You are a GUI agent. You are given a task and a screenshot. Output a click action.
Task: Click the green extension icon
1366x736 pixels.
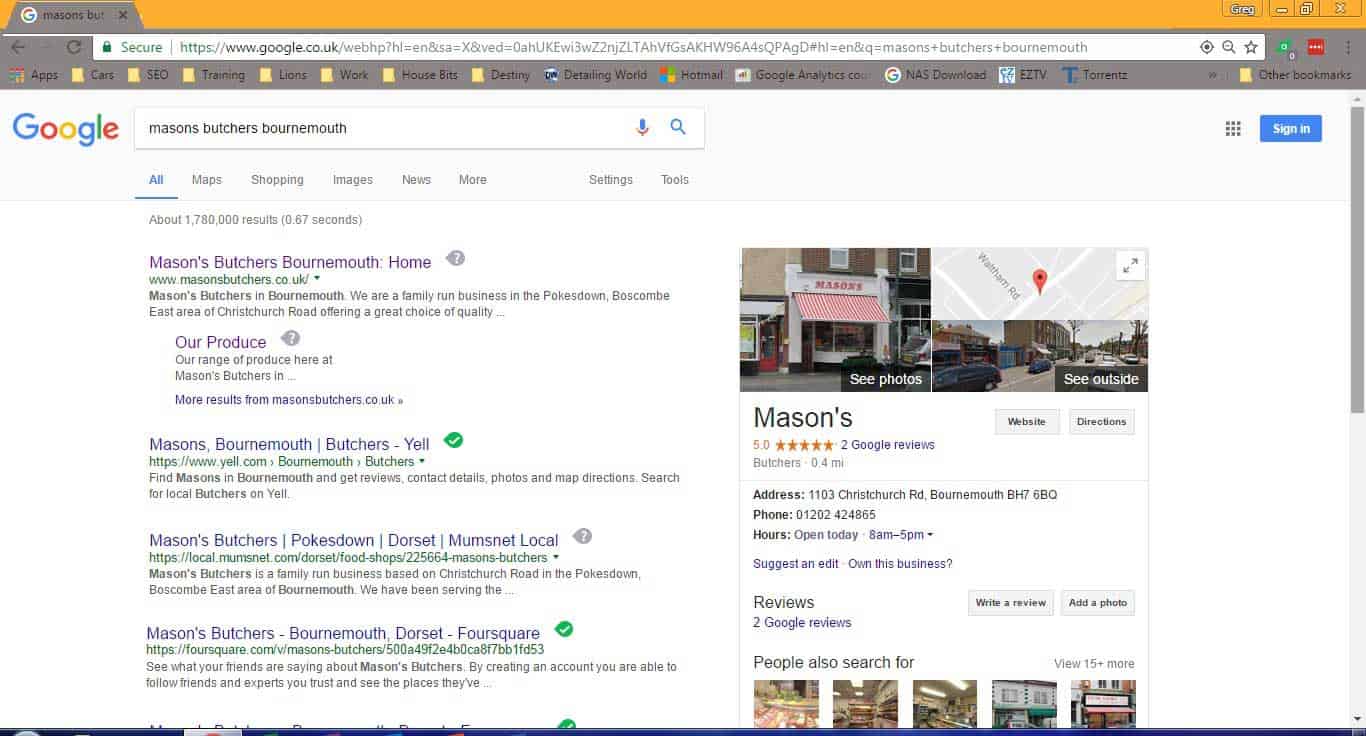tap(1287, 48)
